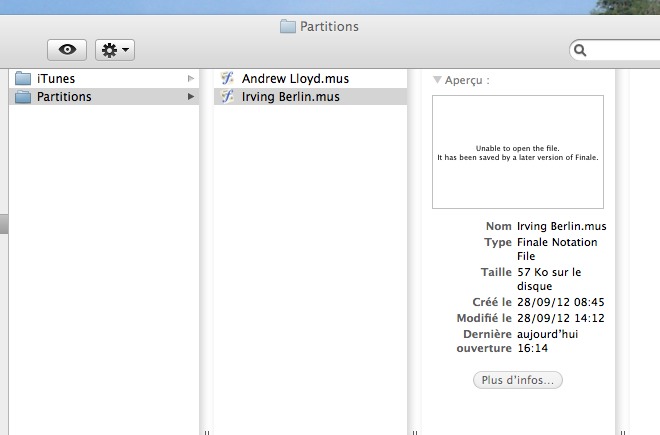
Task: Click the Irving Berlin.mus Finale file icon
Action: click(227, 97)
